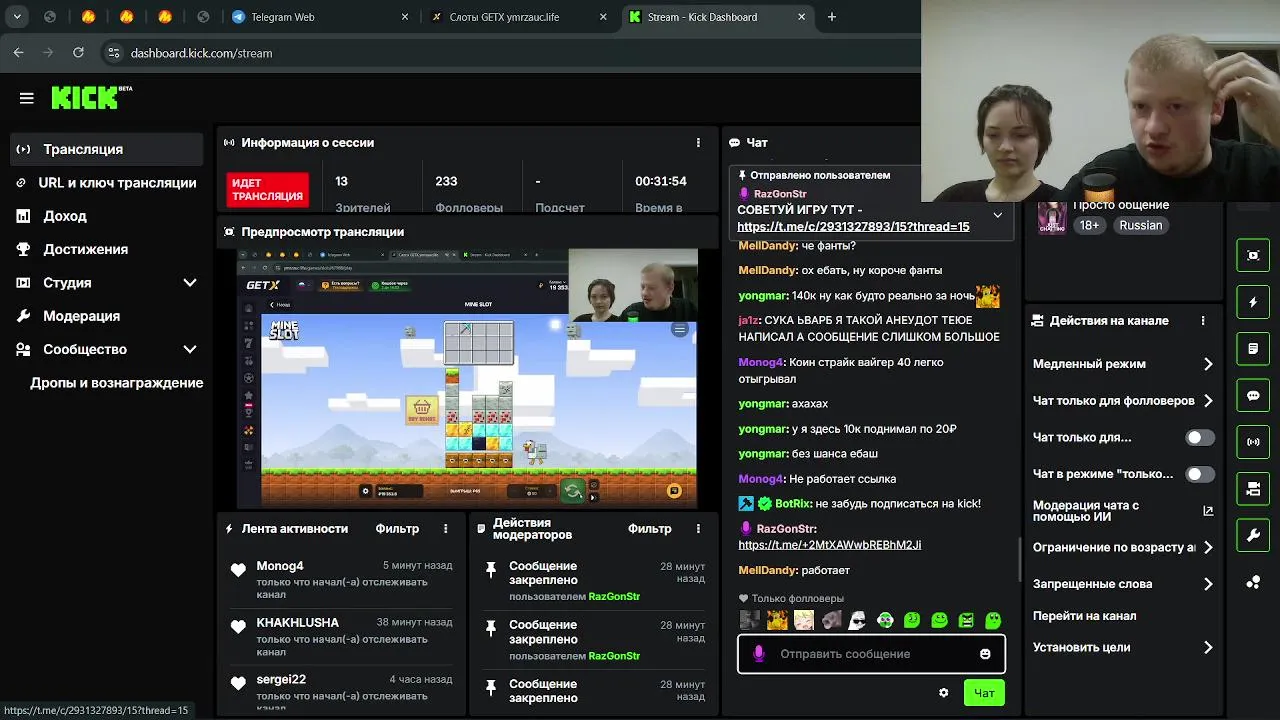Viewport: 1280px width, 720px height.
Task: Go back in browser
Action: click(18, 53)
